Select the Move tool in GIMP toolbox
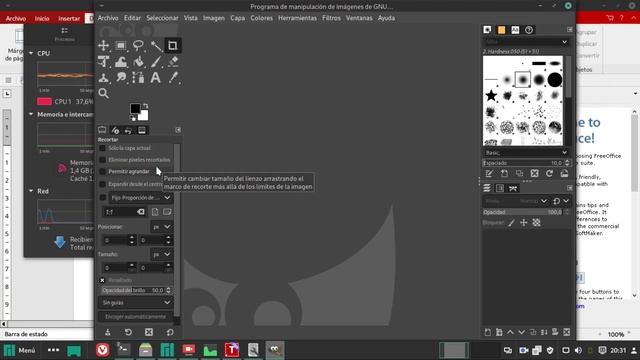 [x=104, y=45]
